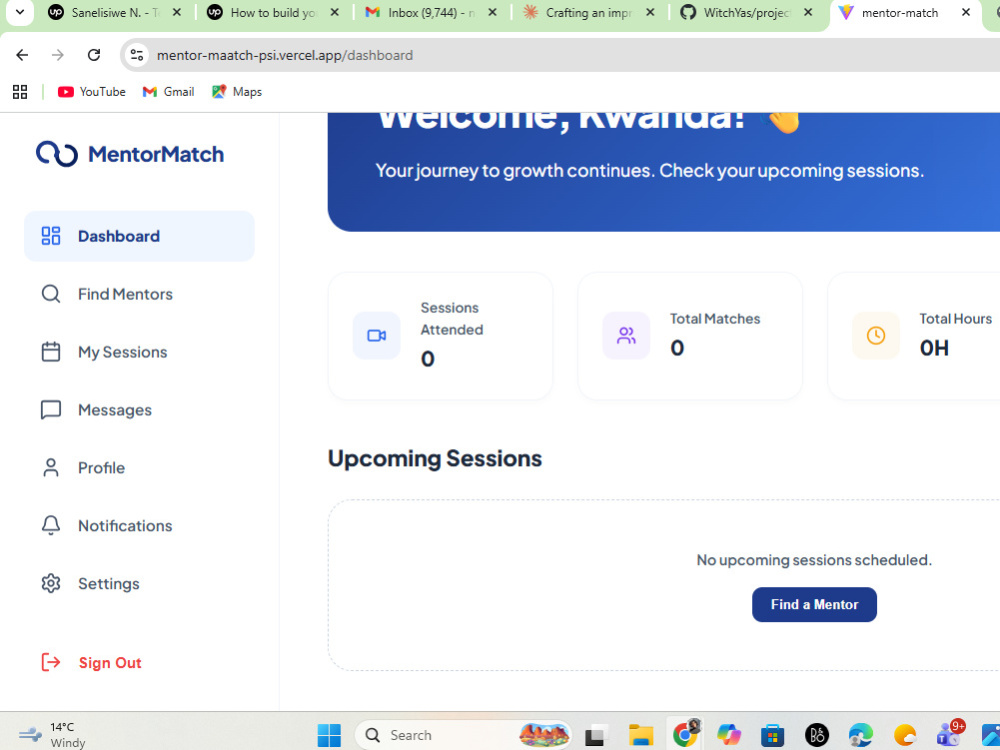Open Notifications in the sidebar
The height and width of the screenshot is (750, 1000).
(139, 526)
